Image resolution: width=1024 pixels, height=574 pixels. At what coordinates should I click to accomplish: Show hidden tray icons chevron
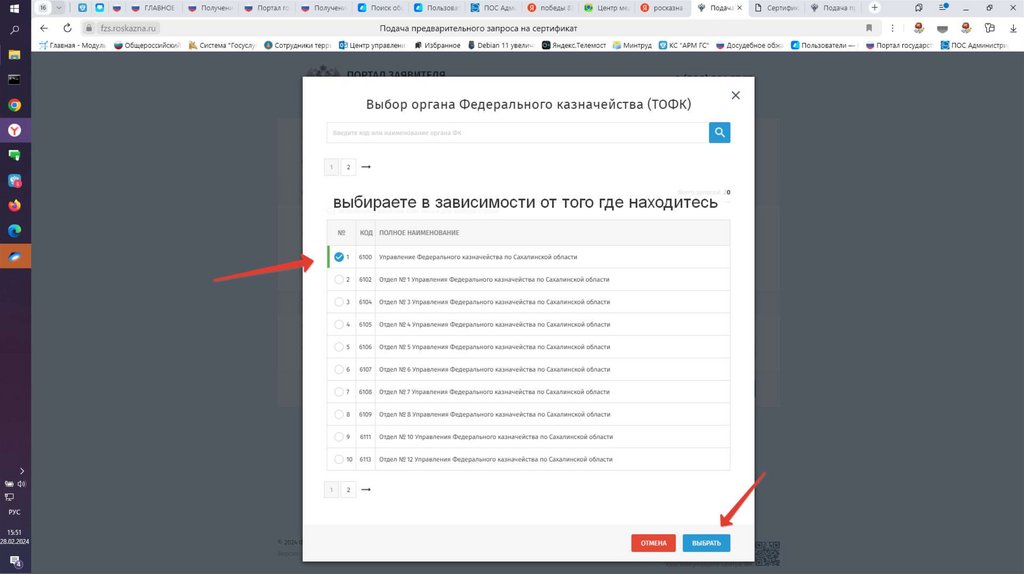click(22, 471)
